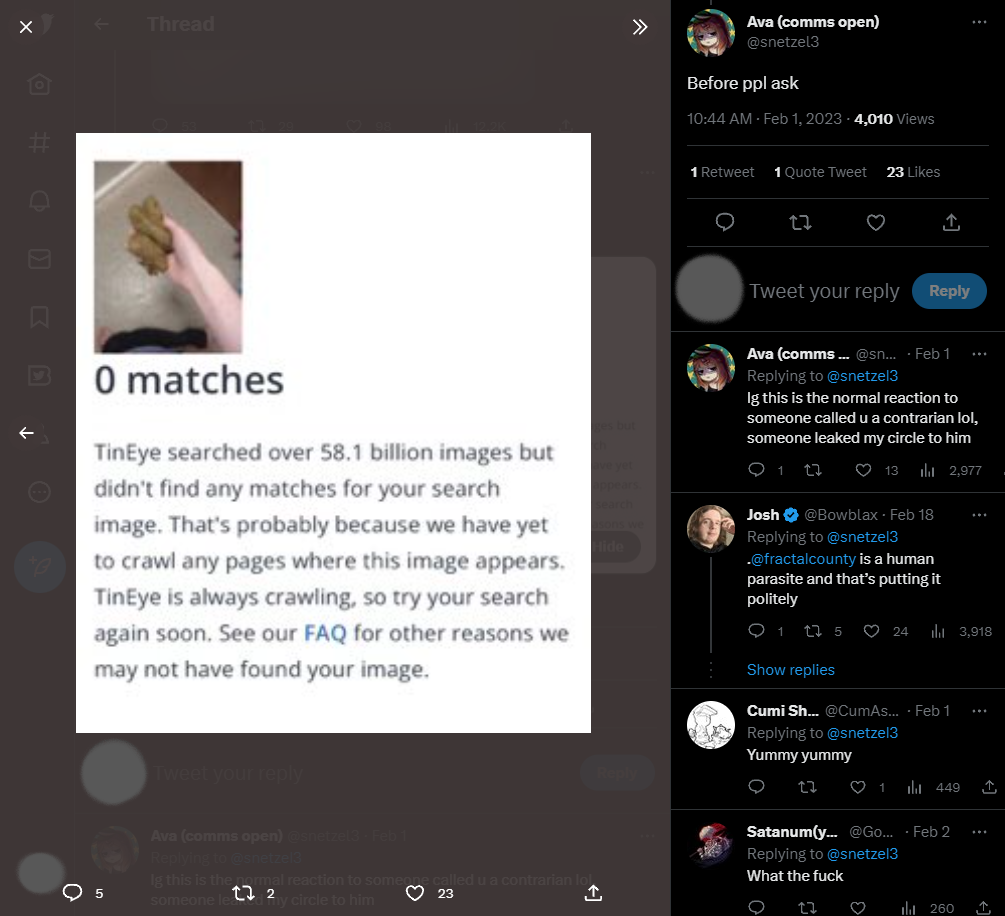Open @snetzel3 link in Cumi's reply header
Screen dimensions: 1005x916
[862, 733]
